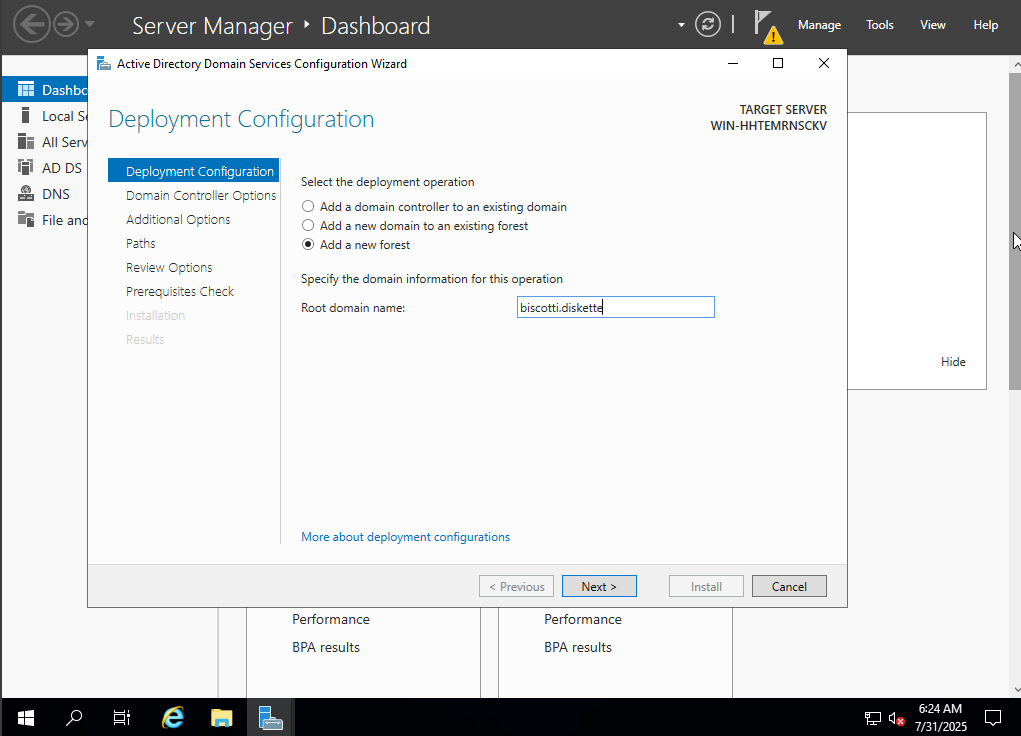Click the Server Manager refresh icon
Viewport: 1021px width, 736px height.
pyautogui.click(x=708, y=25)
